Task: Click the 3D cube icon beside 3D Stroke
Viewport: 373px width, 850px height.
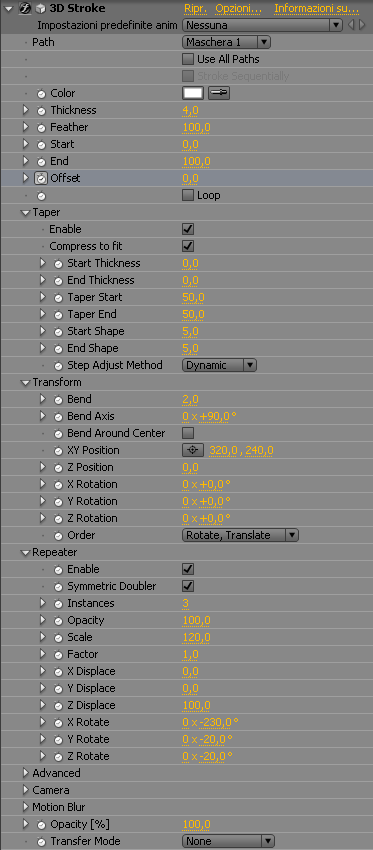Action: [x=41, y=8]
